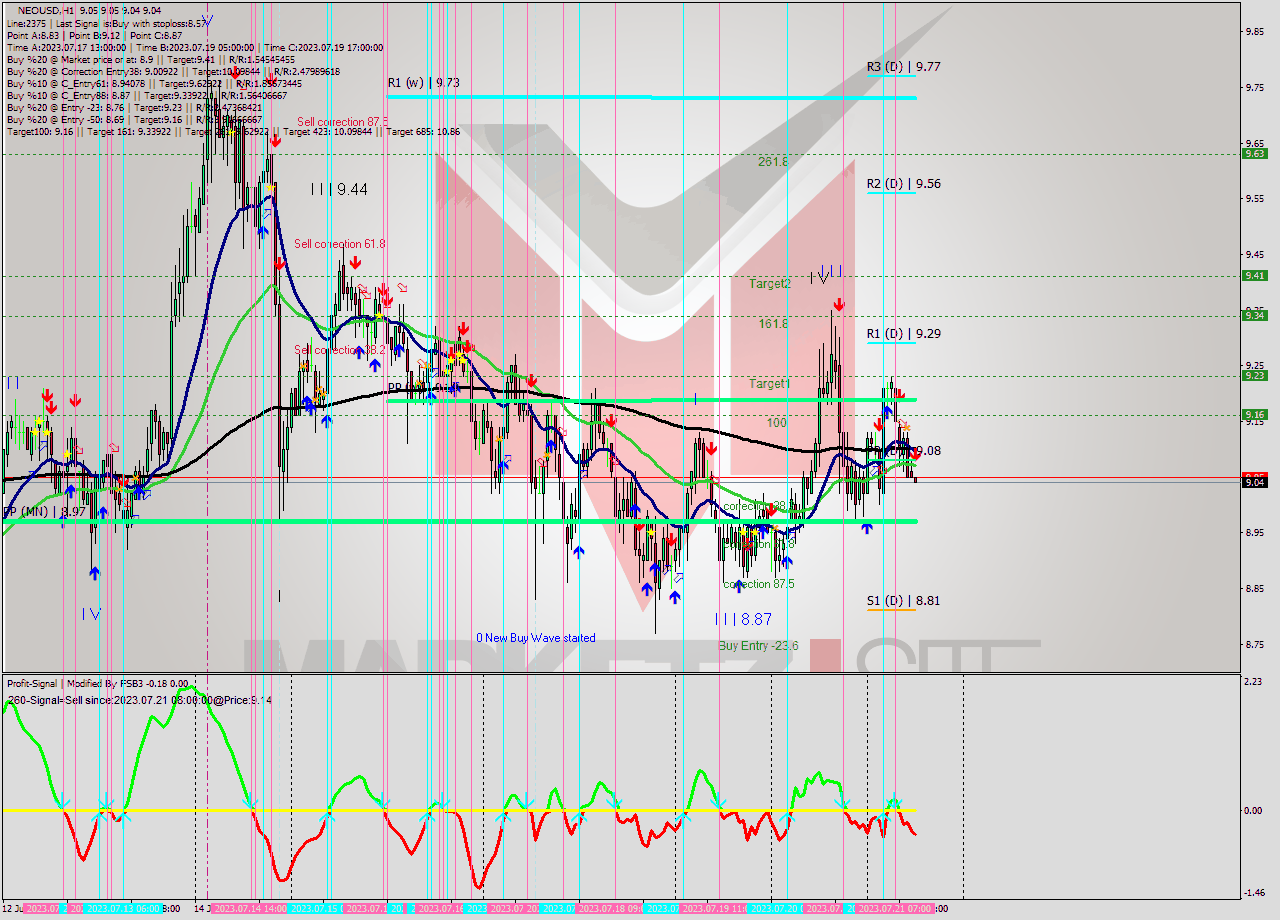Select the 'Sell correction 61.8' label
Viewport: 1280px width, 920px height.
(x=340, y=244)
